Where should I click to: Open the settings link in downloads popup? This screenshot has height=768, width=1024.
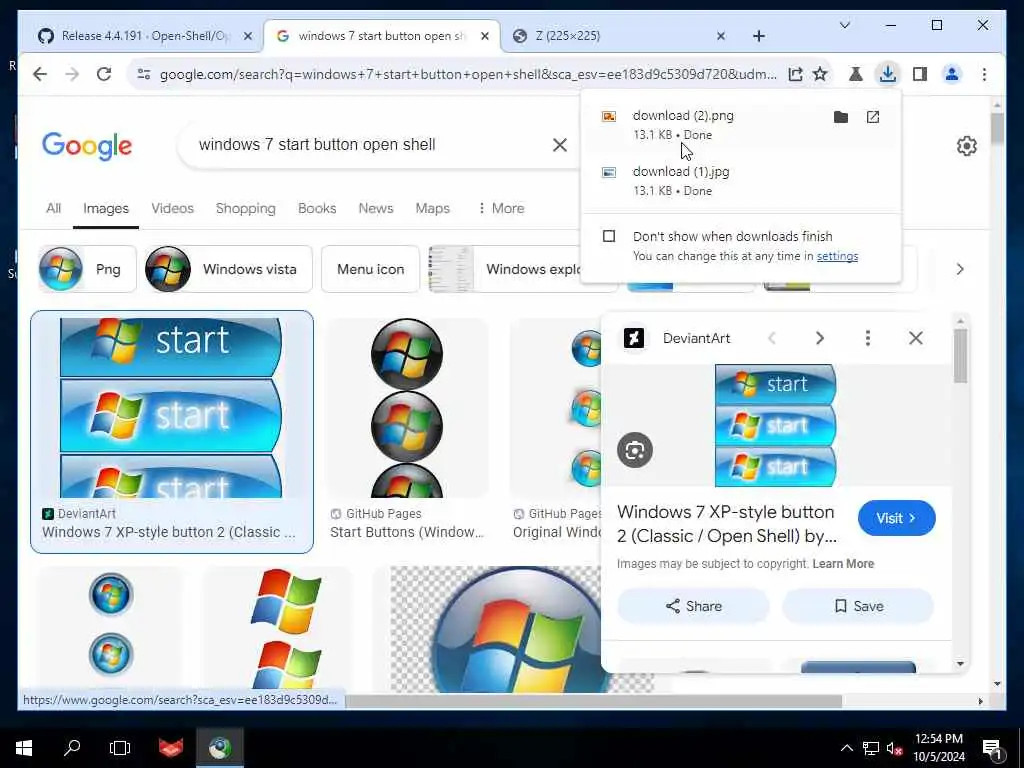point(837,256)
